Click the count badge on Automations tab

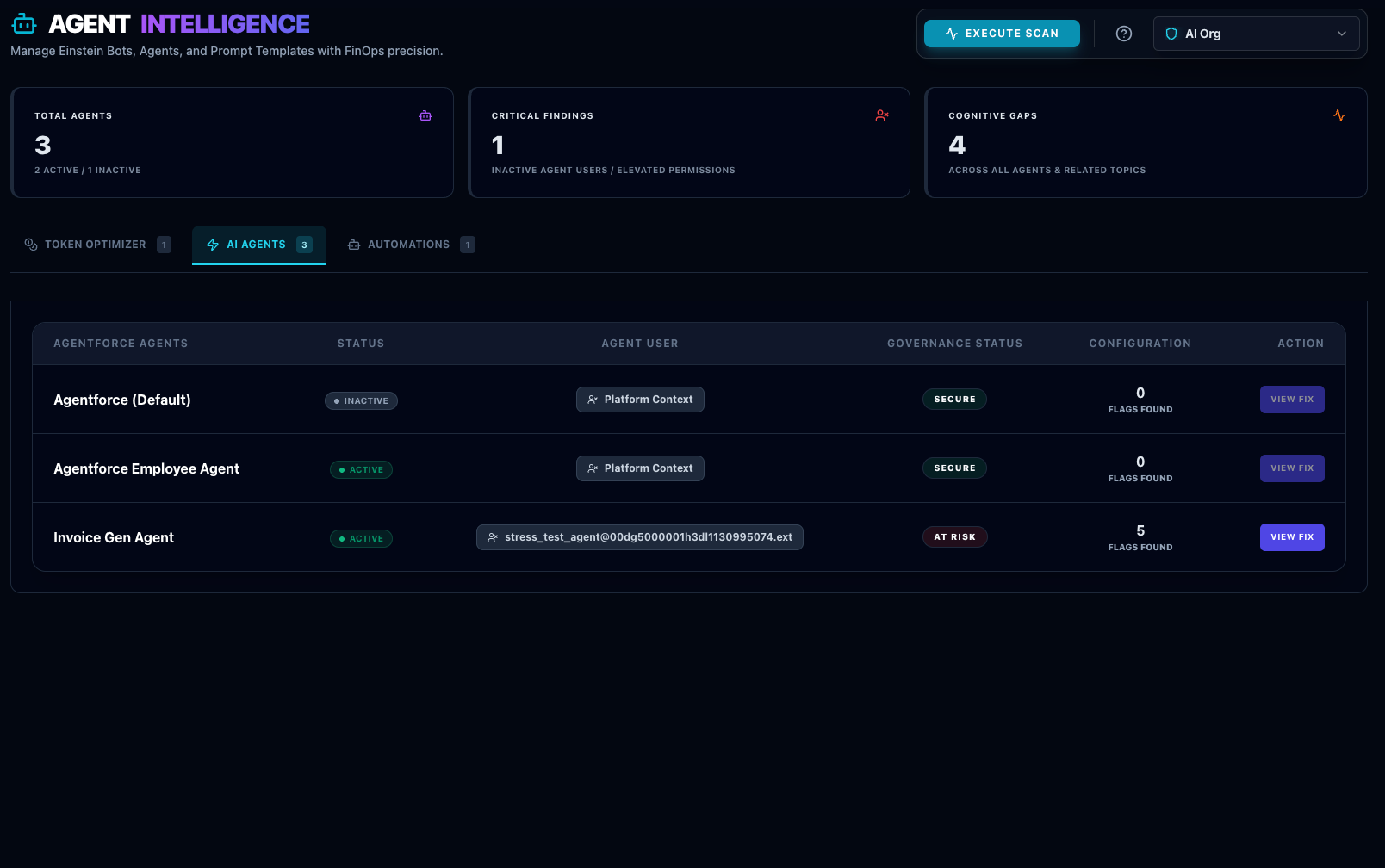pyautogui.click(x=468, y=245)
